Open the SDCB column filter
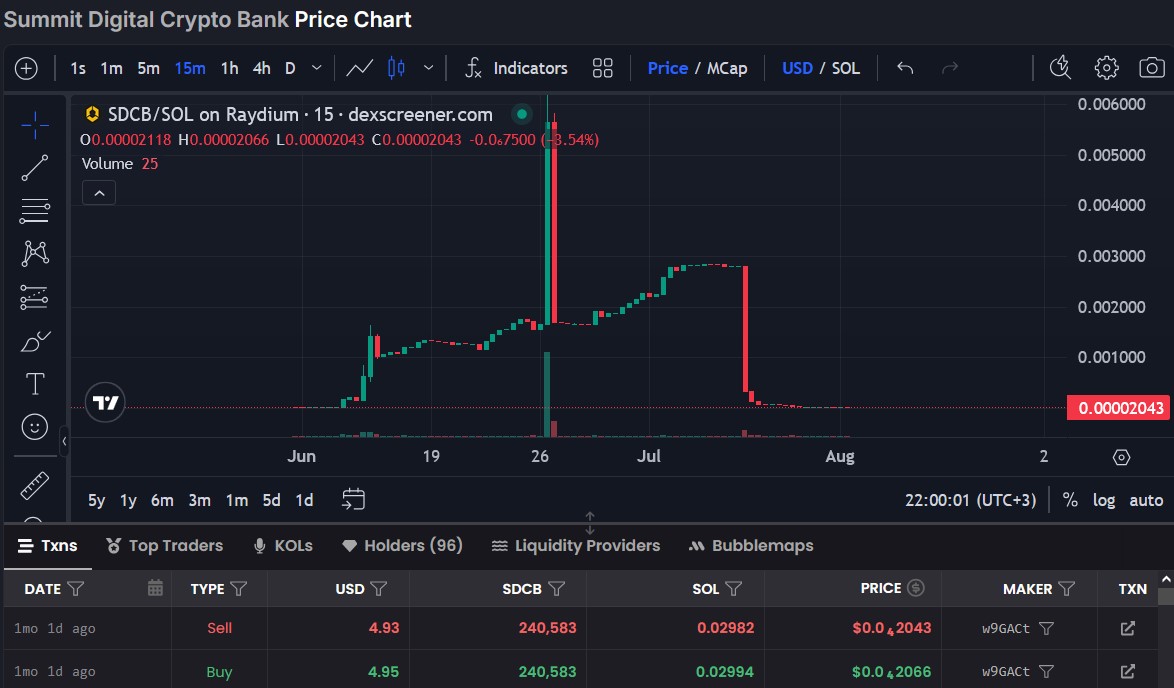 click(556, 589)
